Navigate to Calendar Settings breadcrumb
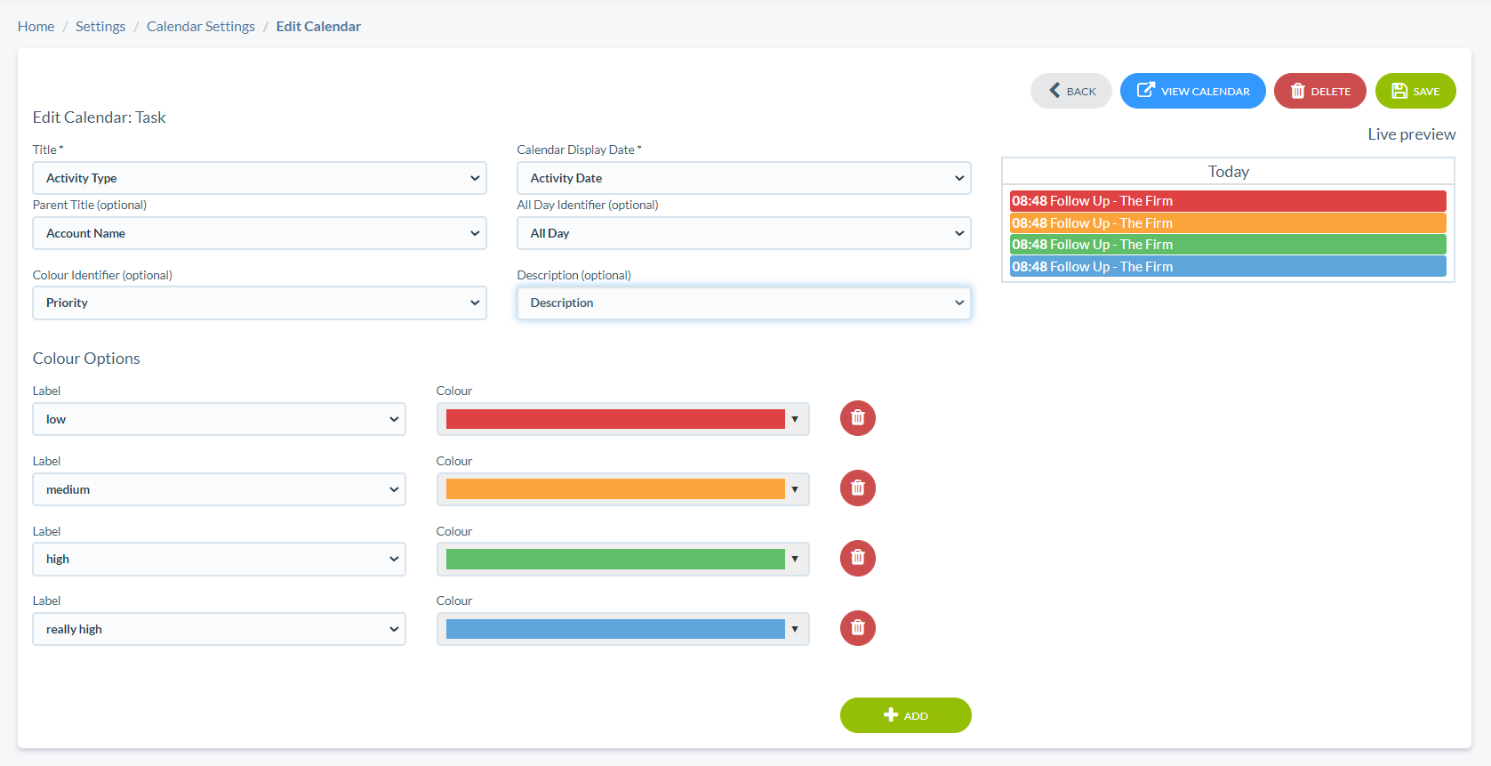Image resolution: width=1491 pixels, height=766 pixels. pyautogui.click(x=201, y=26)
